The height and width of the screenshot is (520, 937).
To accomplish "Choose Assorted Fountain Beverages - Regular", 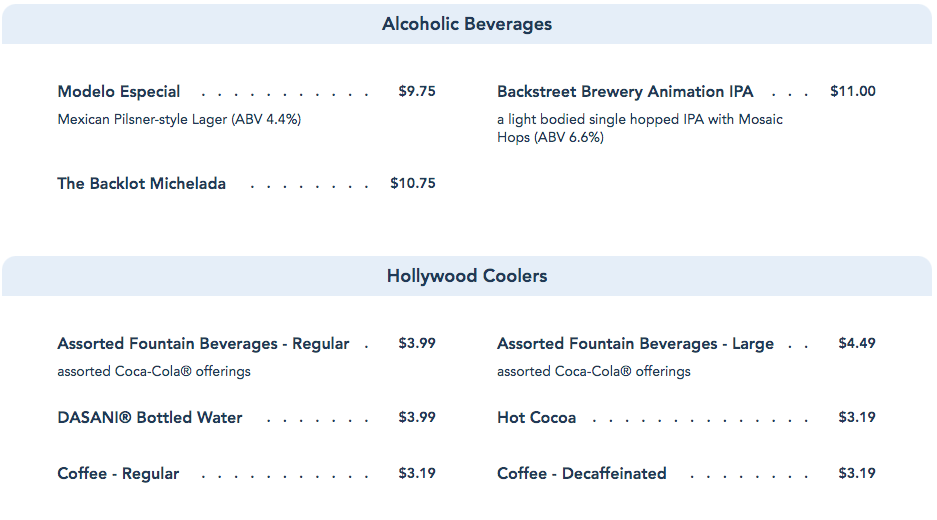I will coord(204,344).
